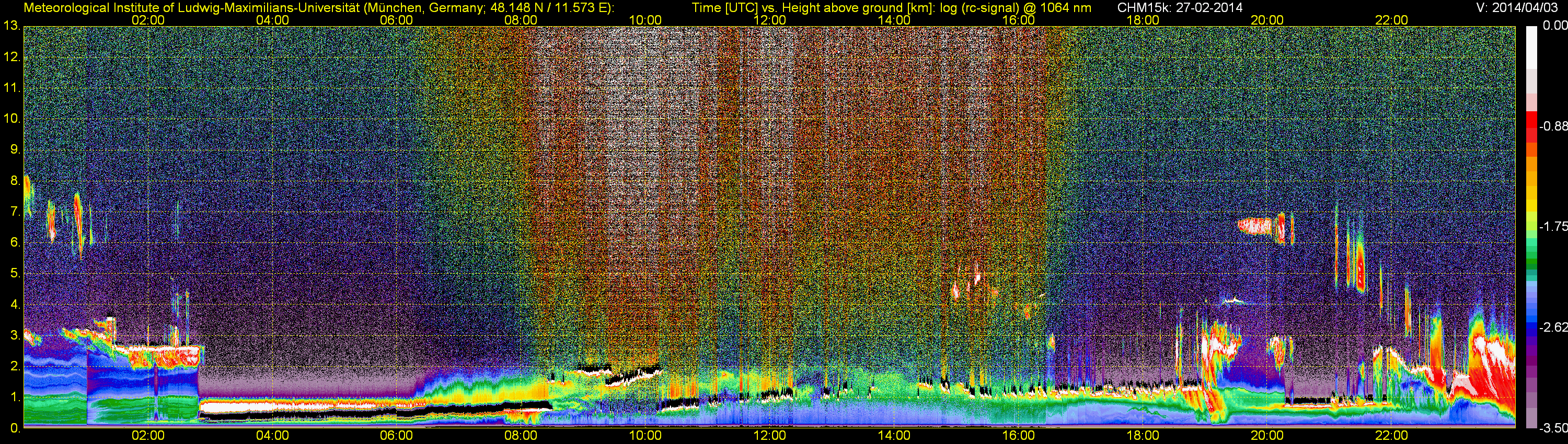Screen dimensions: 1568x444
Task: Click the 06:00 label on the bottom time axis
Action: pos(396,436)
